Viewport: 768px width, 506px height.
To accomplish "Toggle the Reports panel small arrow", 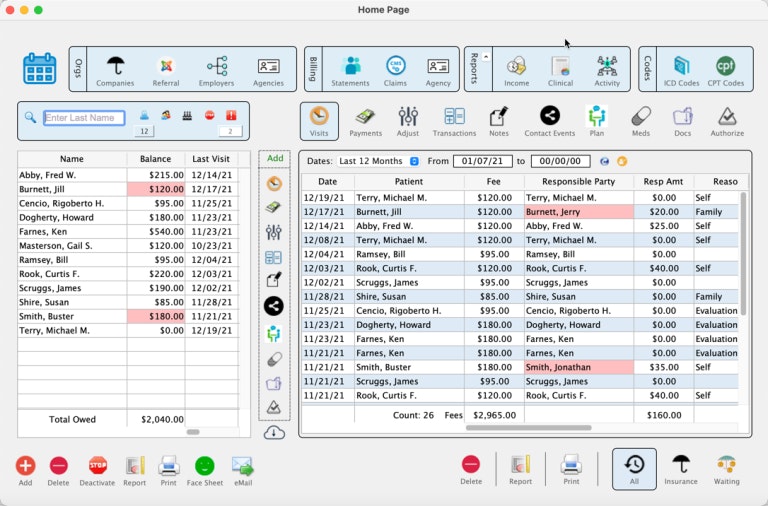I will [x=485, y=57].
